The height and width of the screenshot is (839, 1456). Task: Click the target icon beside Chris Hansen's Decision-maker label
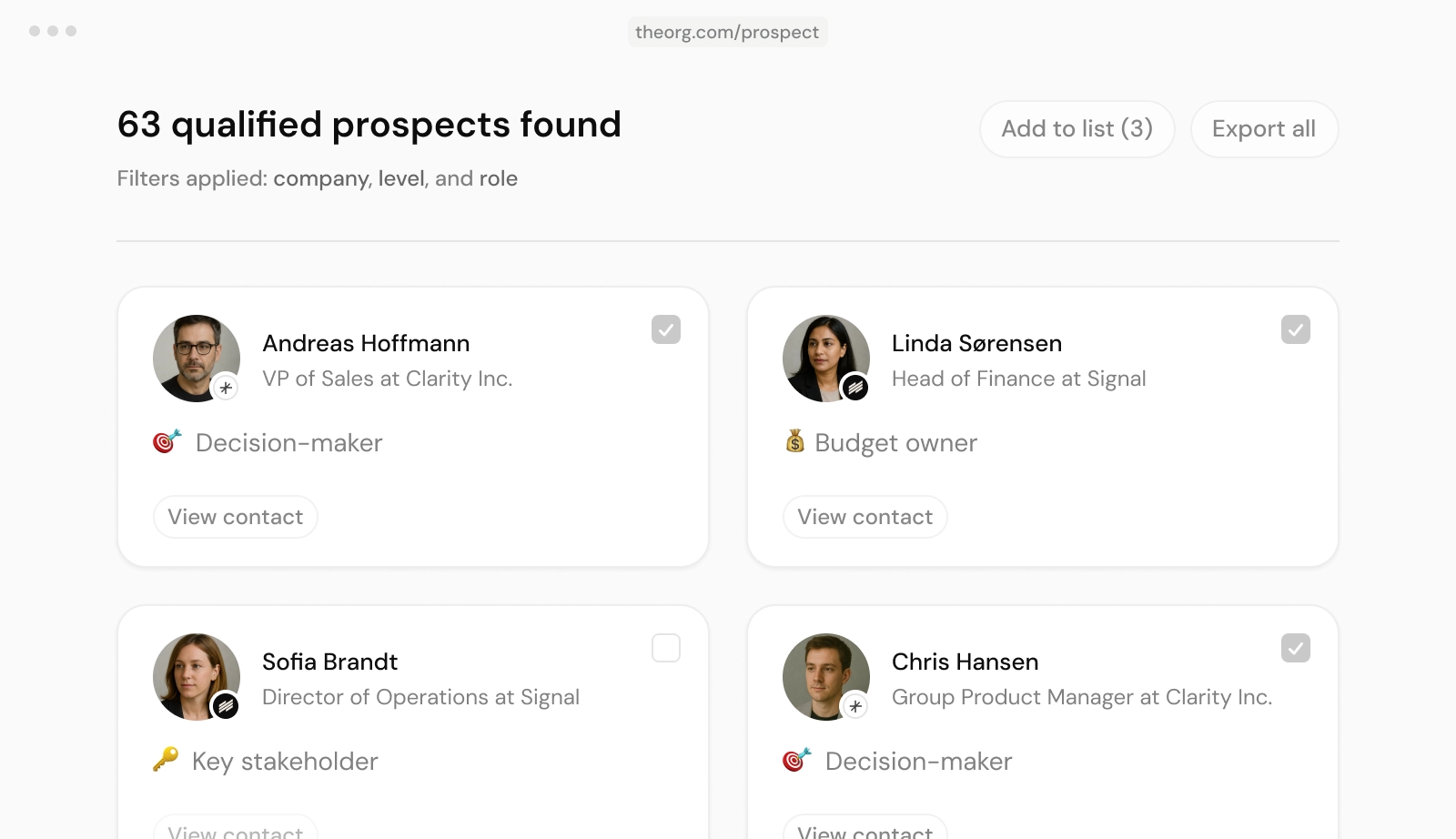[x=797, y=760]
